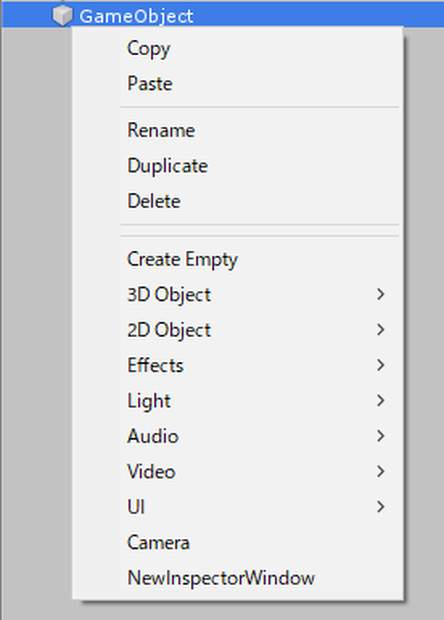The image size is (444, 620).
Task: Expand the 3D Object submenu arrow
Action: click(381, 294)
